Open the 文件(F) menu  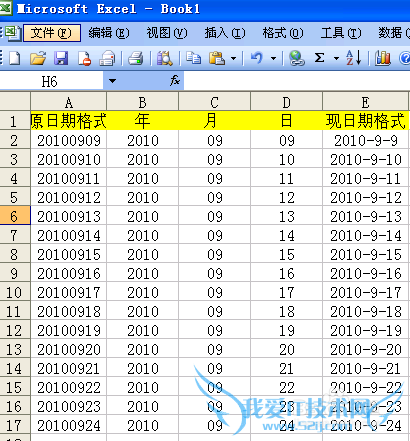click(52, 33)
